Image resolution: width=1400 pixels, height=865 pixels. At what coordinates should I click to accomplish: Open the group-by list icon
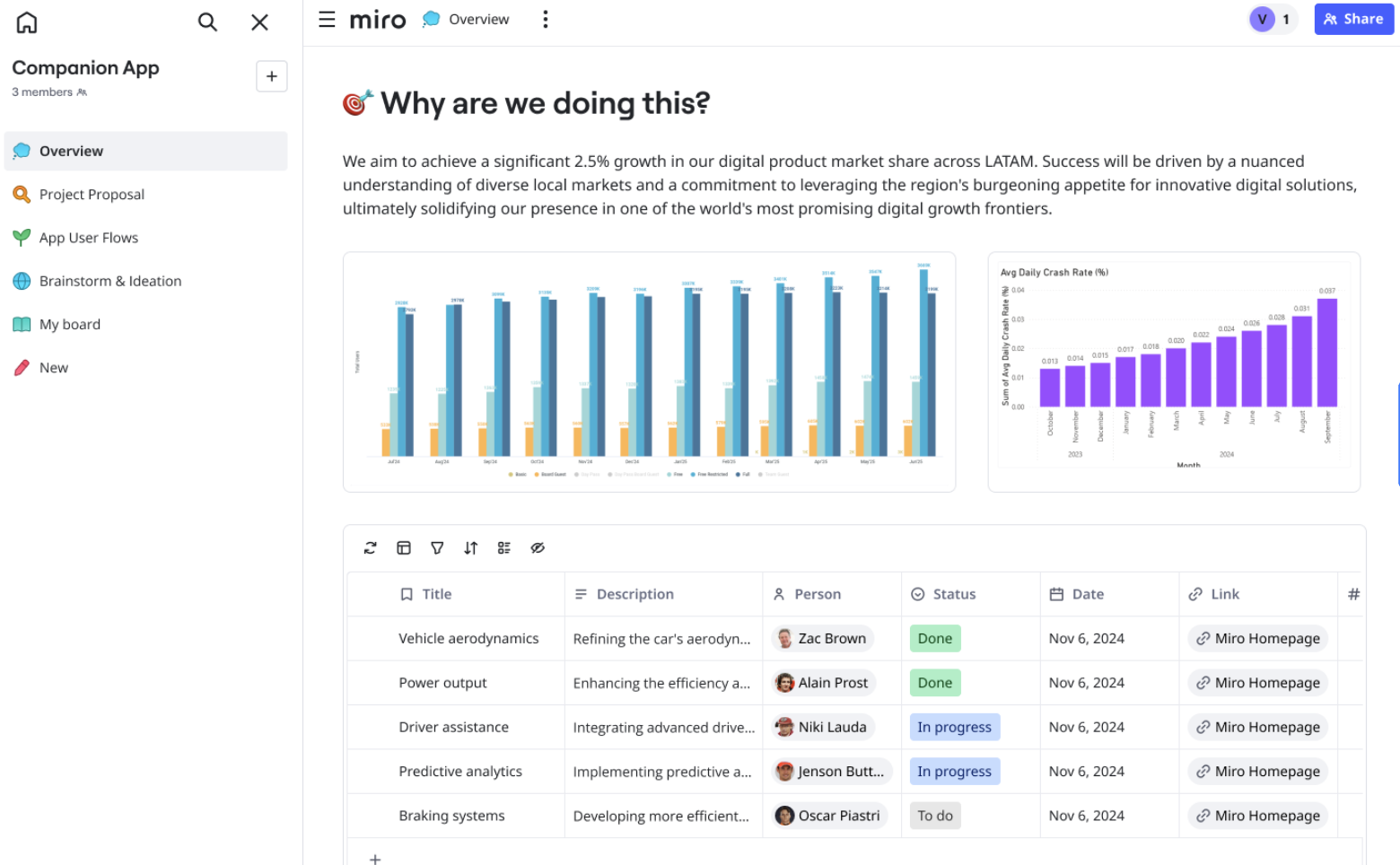coord(504,548)
